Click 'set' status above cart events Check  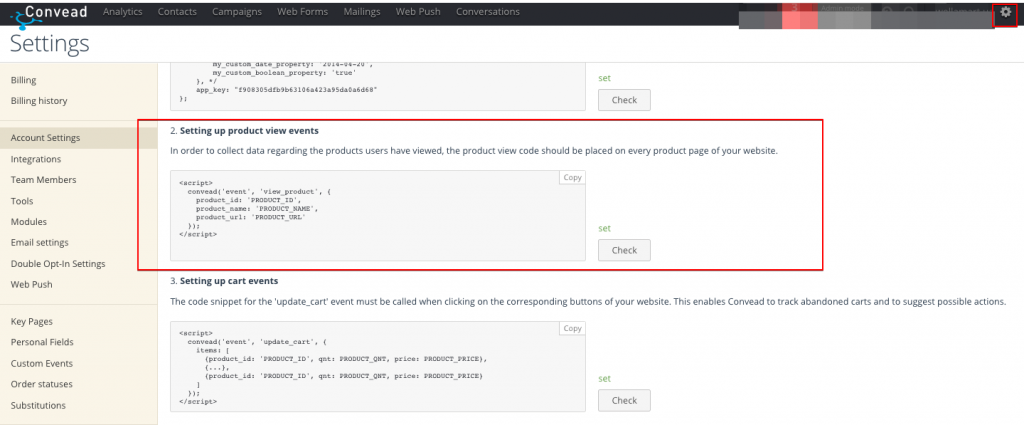click(x=605, y=379)
